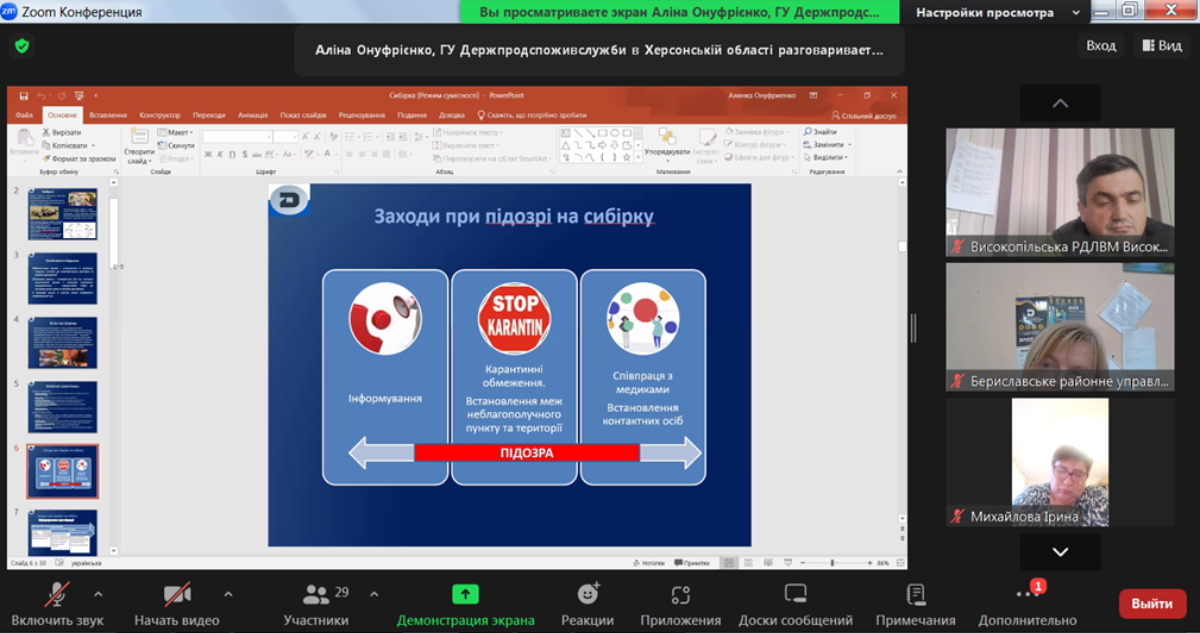Select the Високопільська РДЛВМ video tile
This screenshot has width=1200, height=633.
pos(1060,190)
